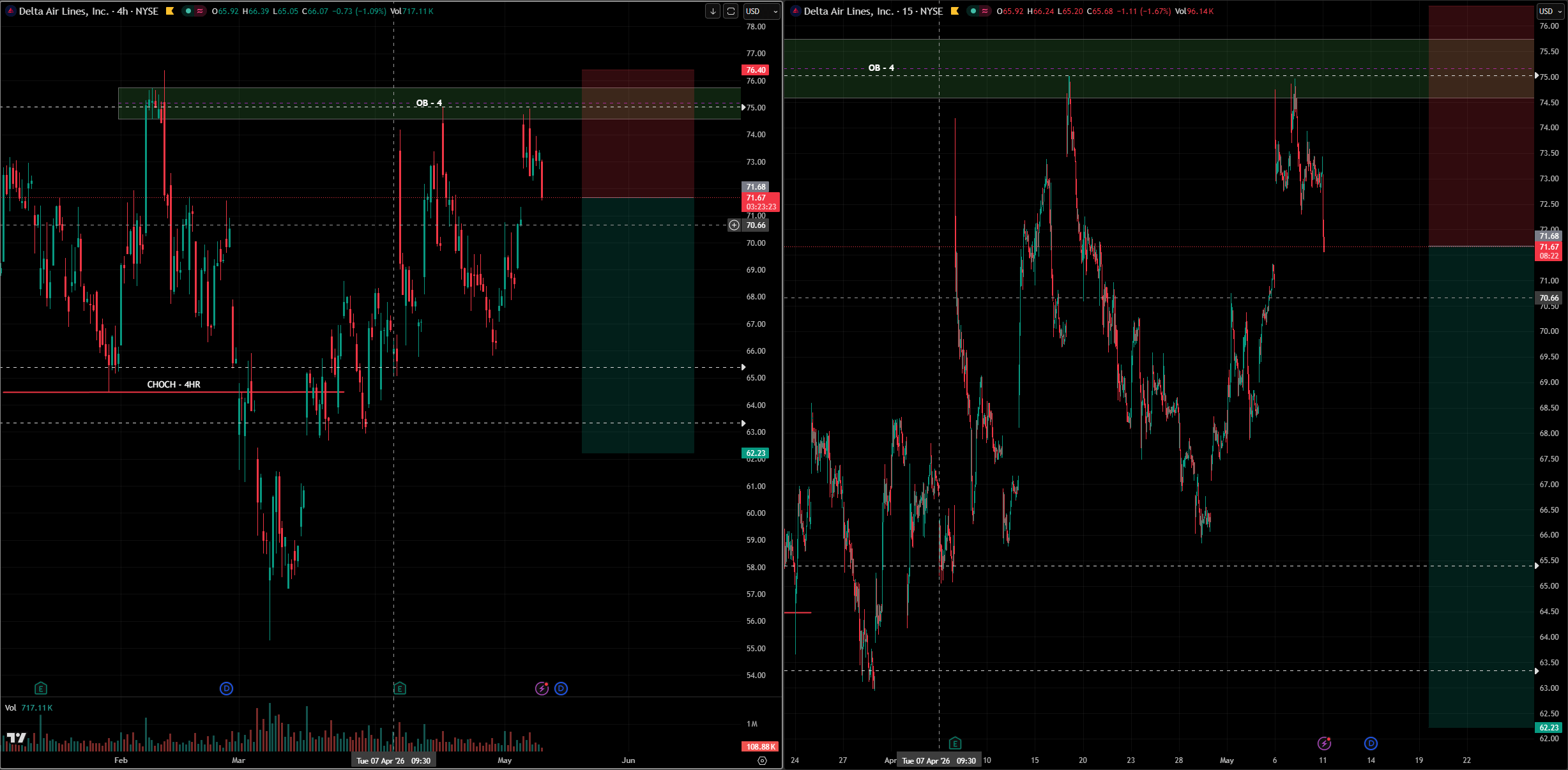Open the March dividend marker on 4h chart

click(x=226, y=688)
